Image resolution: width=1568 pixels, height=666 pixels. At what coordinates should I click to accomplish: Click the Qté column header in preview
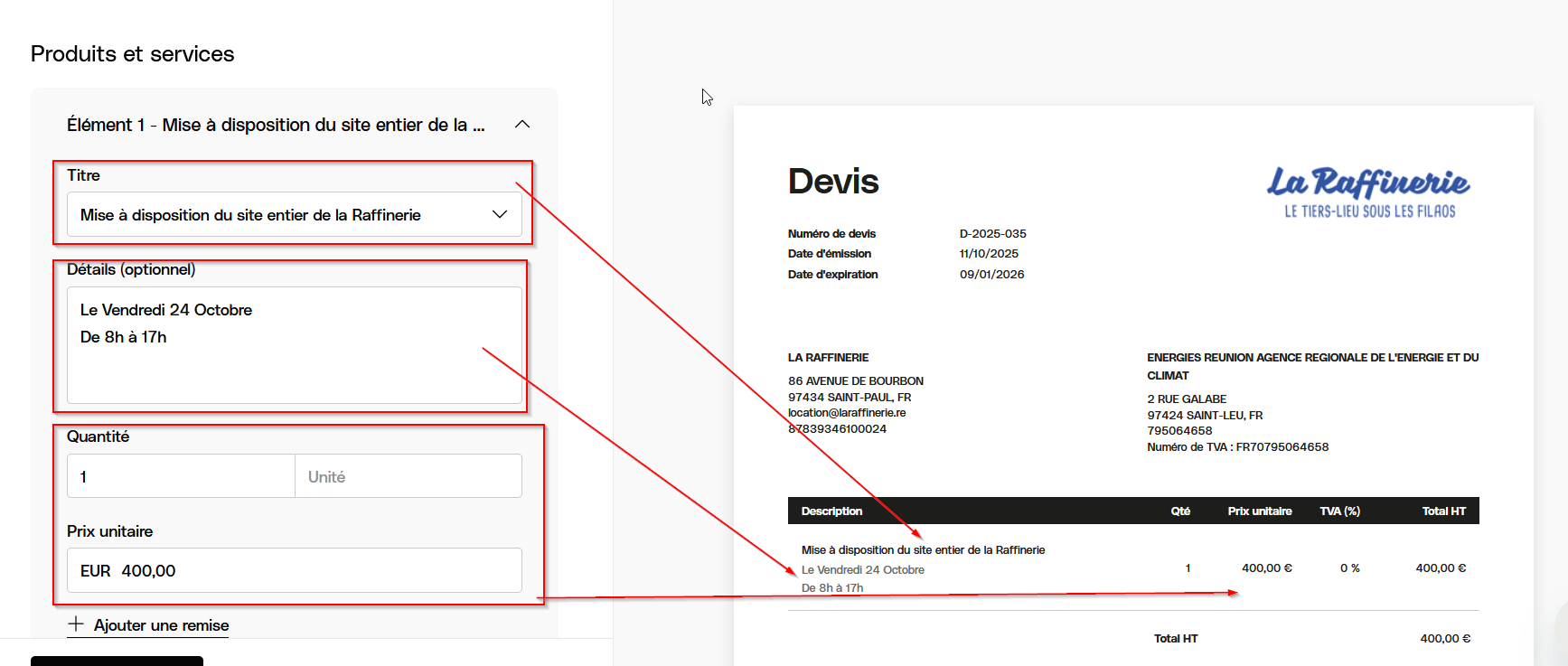pos(1180,511)
